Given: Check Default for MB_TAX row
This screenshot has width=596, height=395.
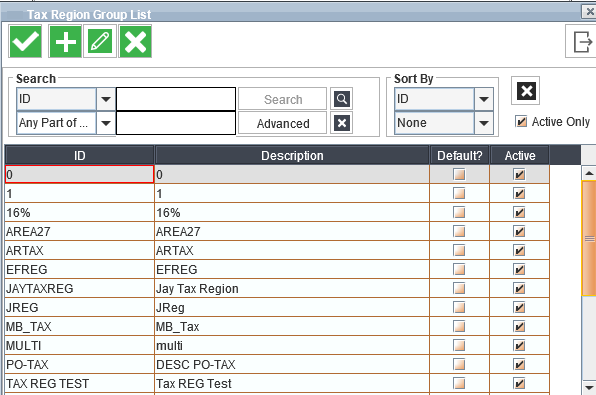Looking at the screenshot, I should click(x=459, y=326).
